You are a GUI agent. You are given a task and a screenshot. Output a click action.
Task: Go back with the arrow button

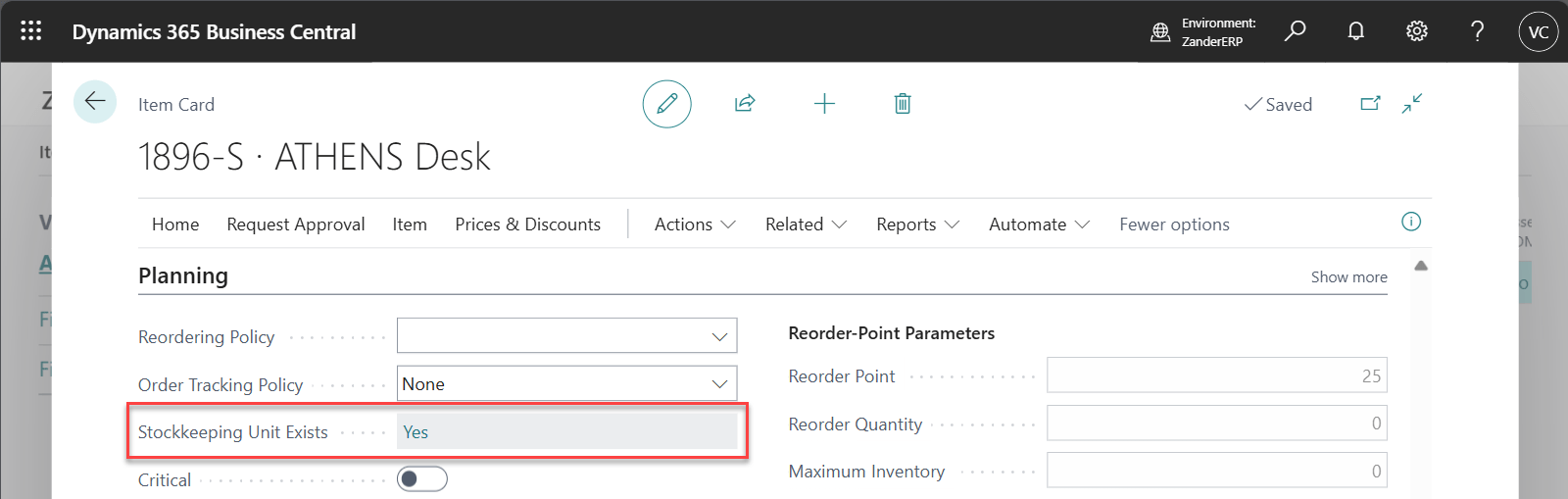95,101
